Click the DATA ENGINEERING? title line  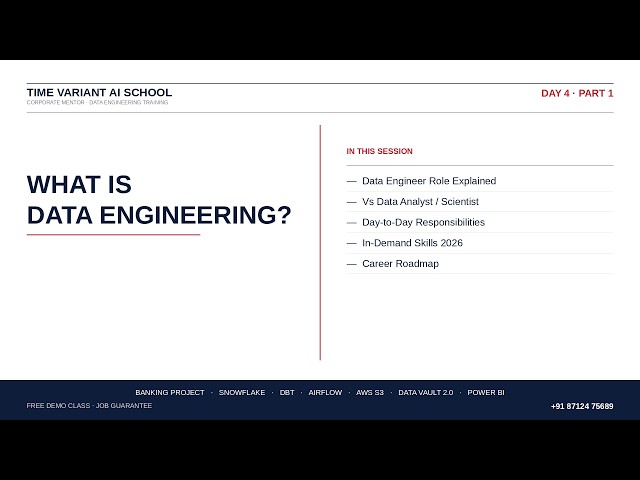[x=159, y=215]
